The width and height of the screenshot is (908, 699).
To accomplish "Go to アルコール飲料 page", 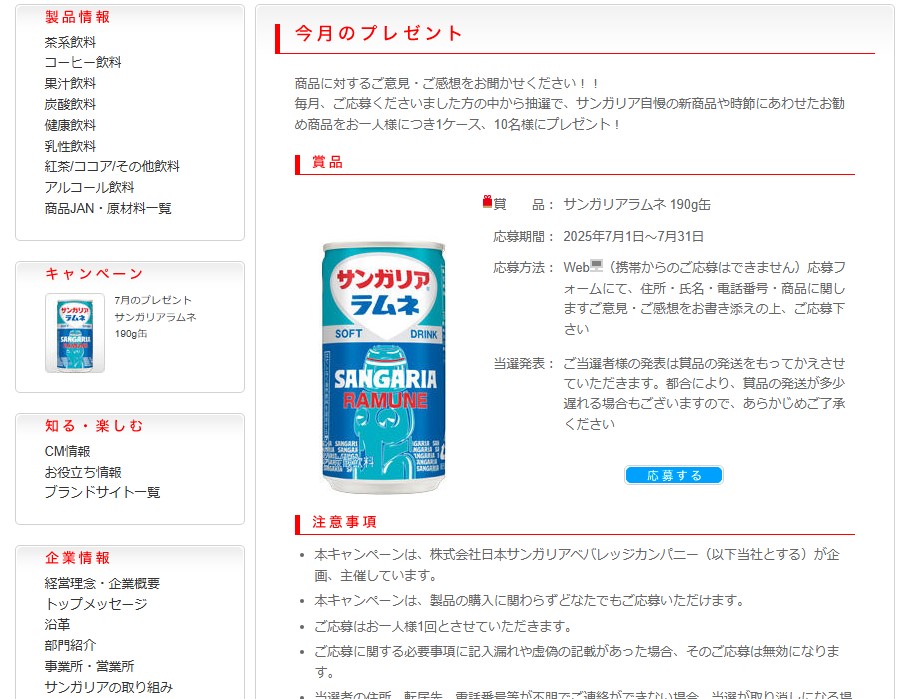I will pyautogui.click(x=89, y=187).
